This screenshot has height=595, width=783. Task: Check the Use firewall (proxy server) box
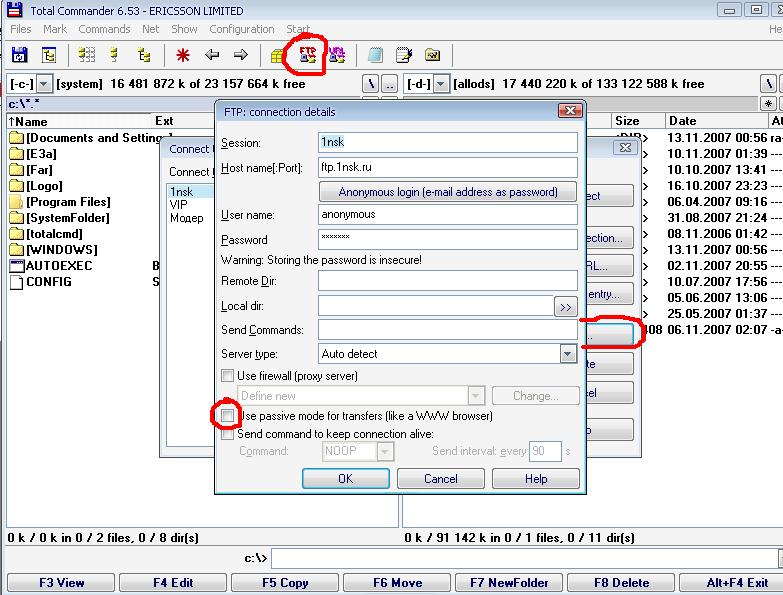coord(228,376)
